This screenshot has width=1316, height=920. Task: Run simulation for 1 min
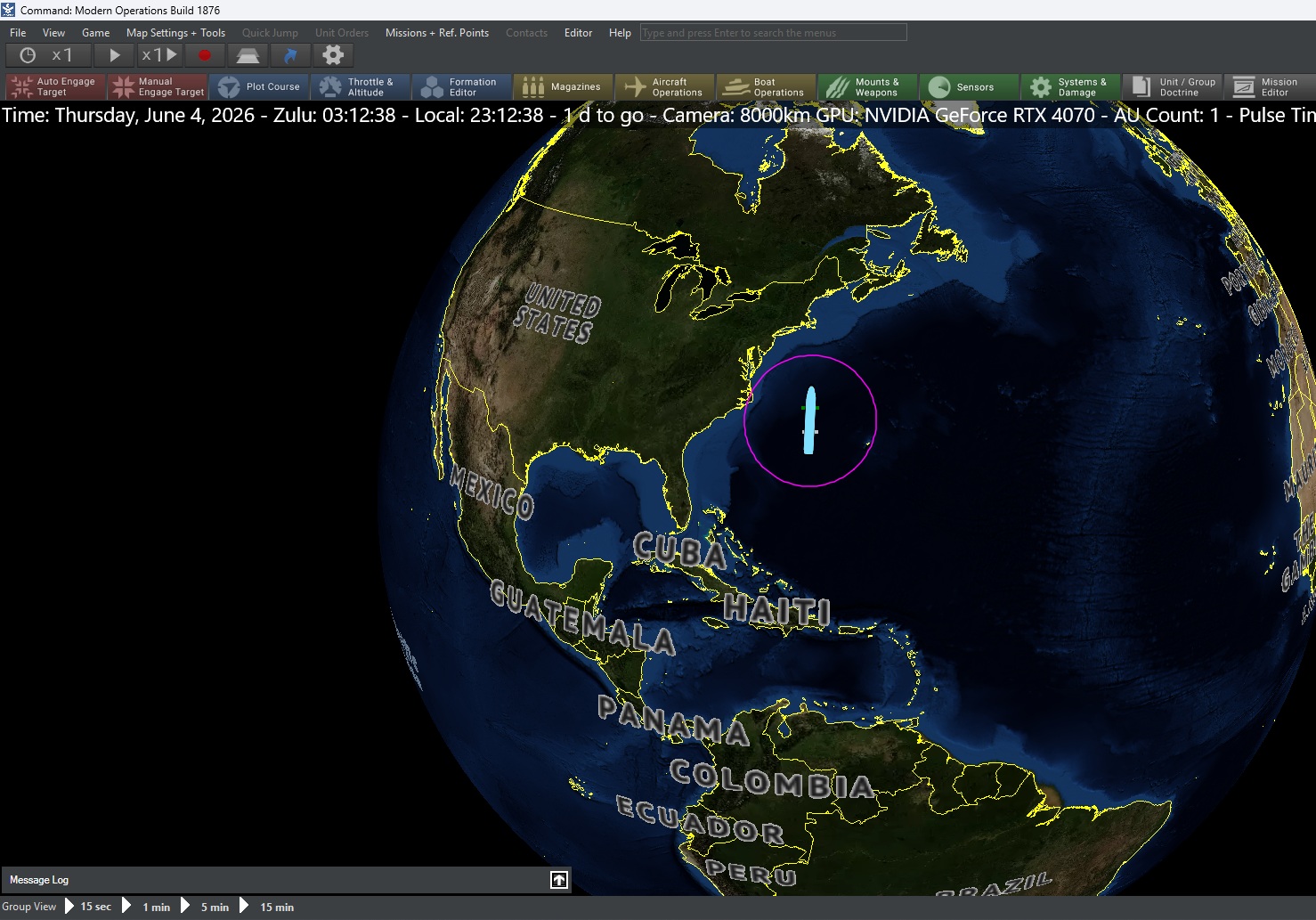click(x=156, y=907)
